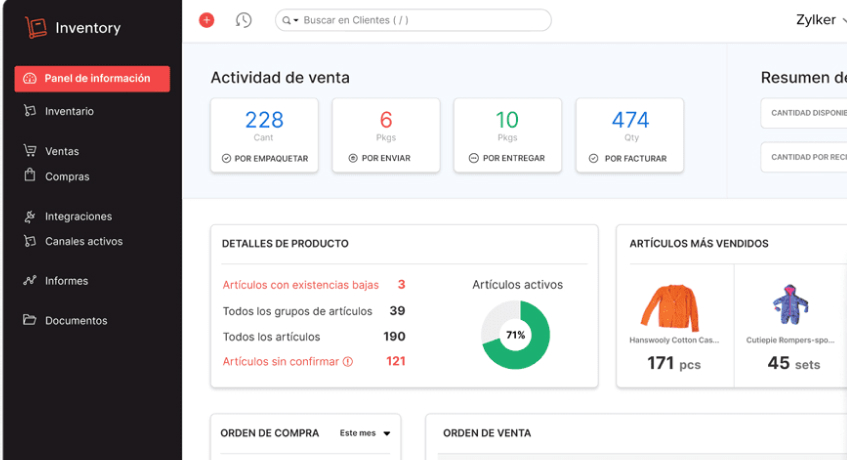Click the Documentos folder icon
847x460 pixels.
tap(30, 321)
